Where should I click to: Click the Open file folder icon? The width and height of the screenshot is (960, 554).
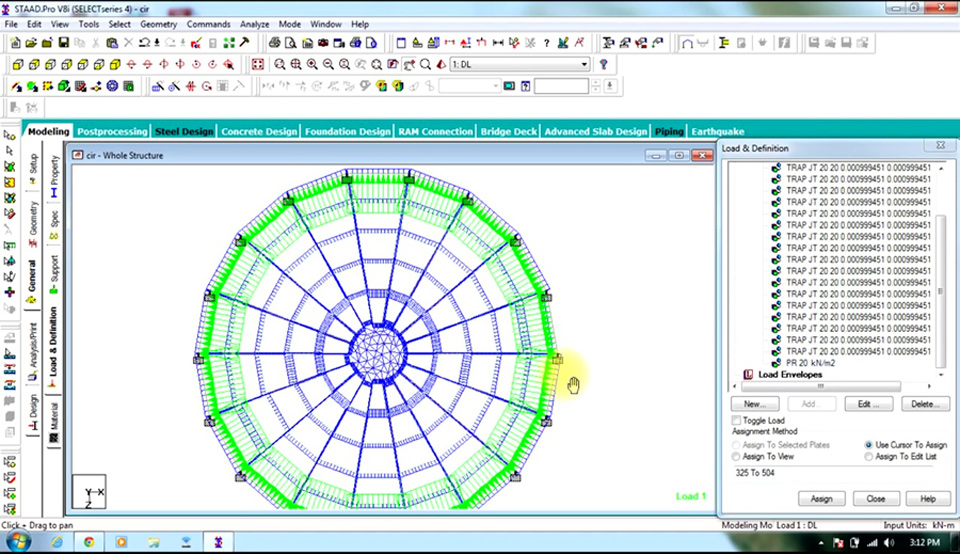pyautogui.click(x=31, y=43)
